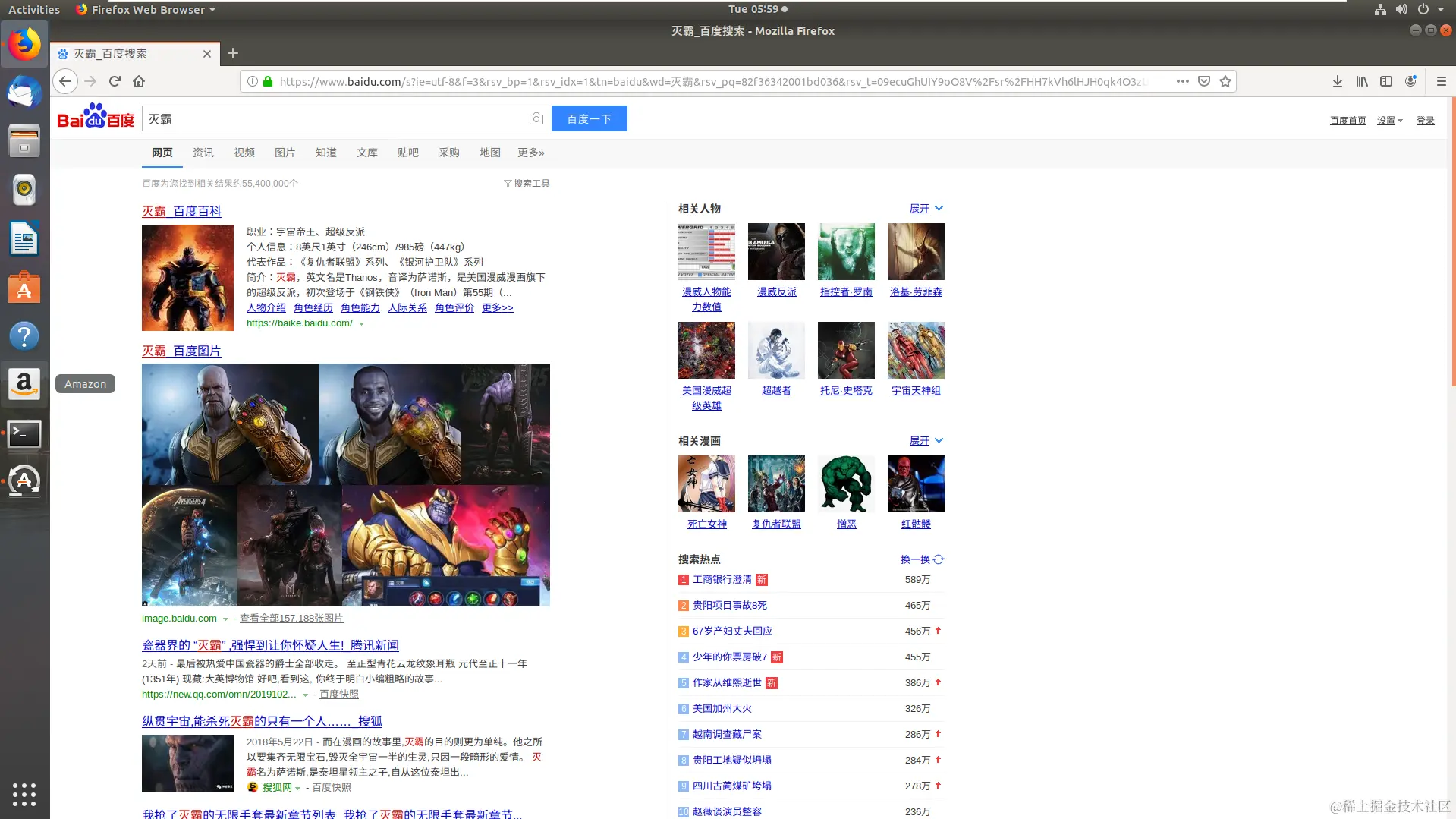Open the dropdown arrow beside image.baidu.com
The width and height of the screenshot is (1456, 819).
(x=225, y=619)
